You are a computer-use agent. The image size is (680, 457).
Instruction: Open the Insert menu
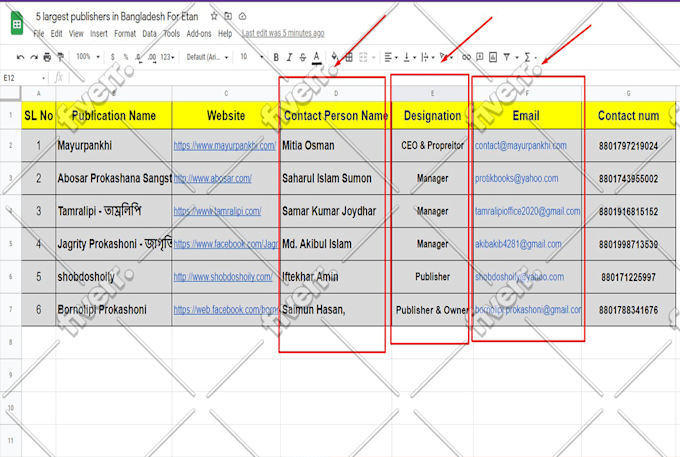pyautogui.click(x=98, y=33)
